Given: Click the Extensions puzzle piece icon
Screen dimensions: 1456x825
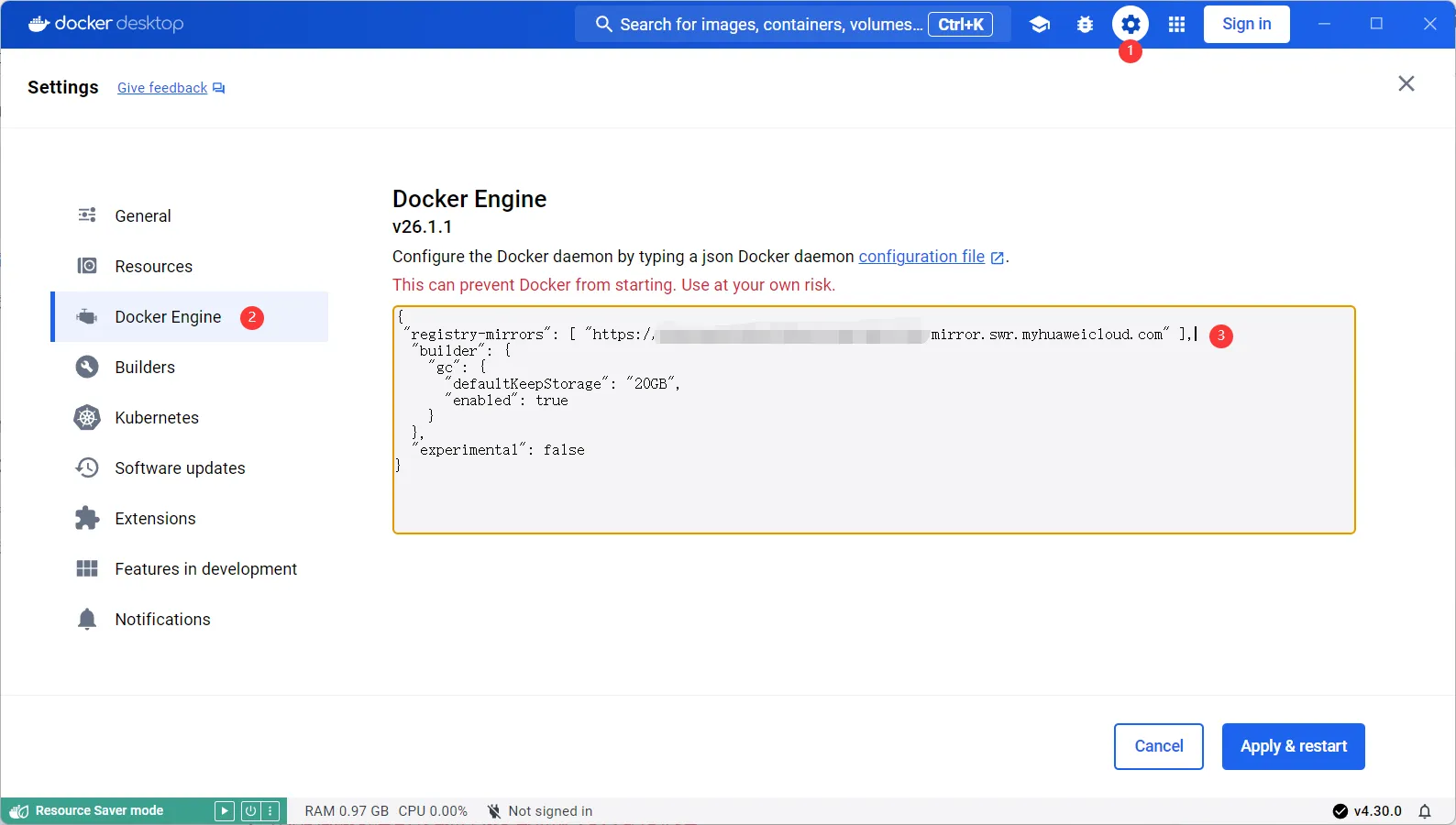Looking at the screenshot, I should (x=87, y=518).
